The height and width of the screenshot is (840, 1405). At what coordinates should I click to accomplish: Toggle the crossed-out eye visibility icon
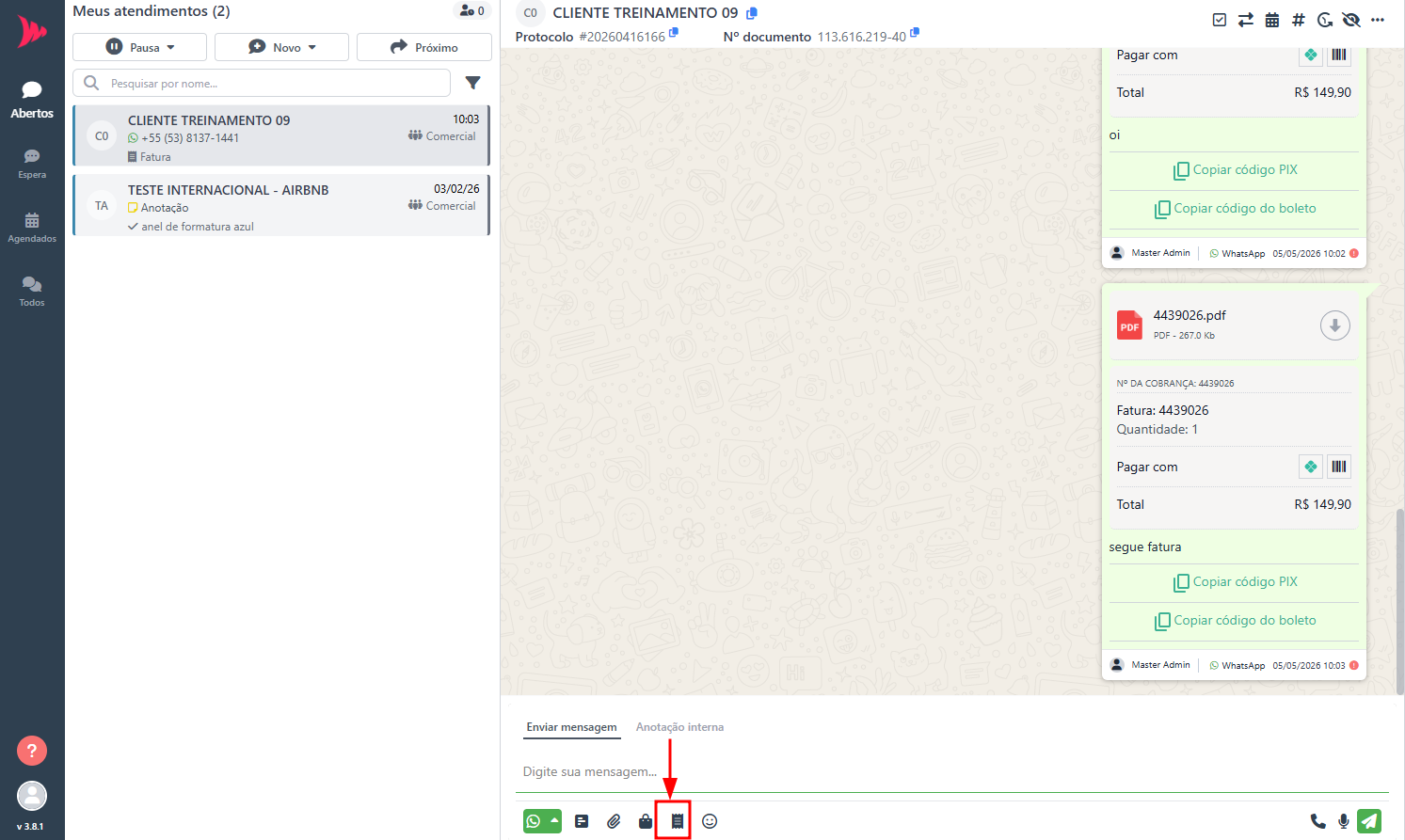(1351, 20)
